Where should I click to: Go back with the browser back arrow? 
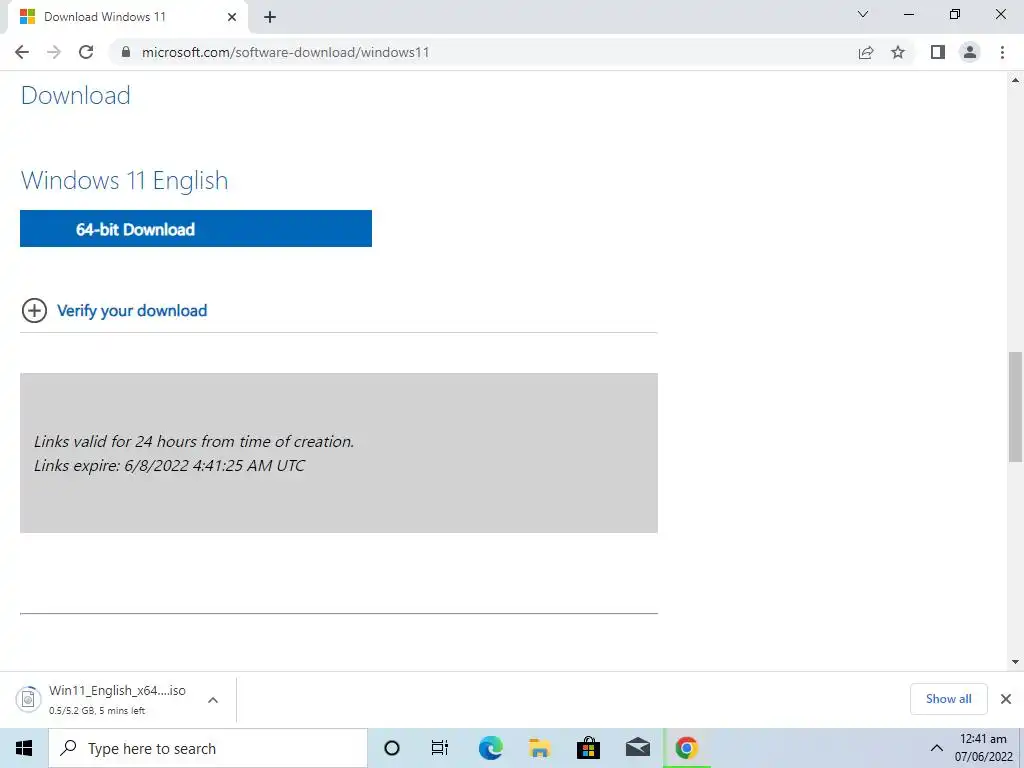22,52
